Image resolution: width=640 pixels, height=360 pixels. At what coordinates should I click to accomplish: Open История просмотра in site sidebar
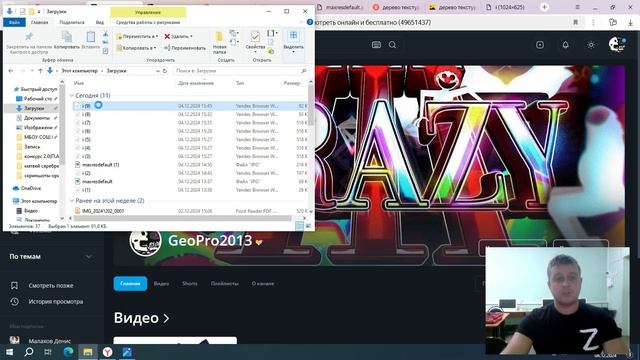pos(47,302)
